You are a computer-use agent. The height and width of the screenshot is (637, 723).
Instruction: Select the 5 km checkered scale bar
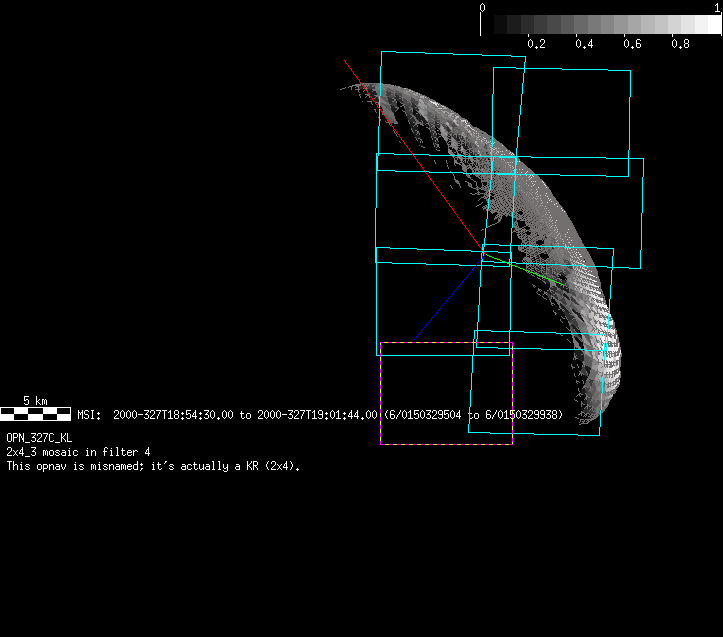[x=35, y=412]
